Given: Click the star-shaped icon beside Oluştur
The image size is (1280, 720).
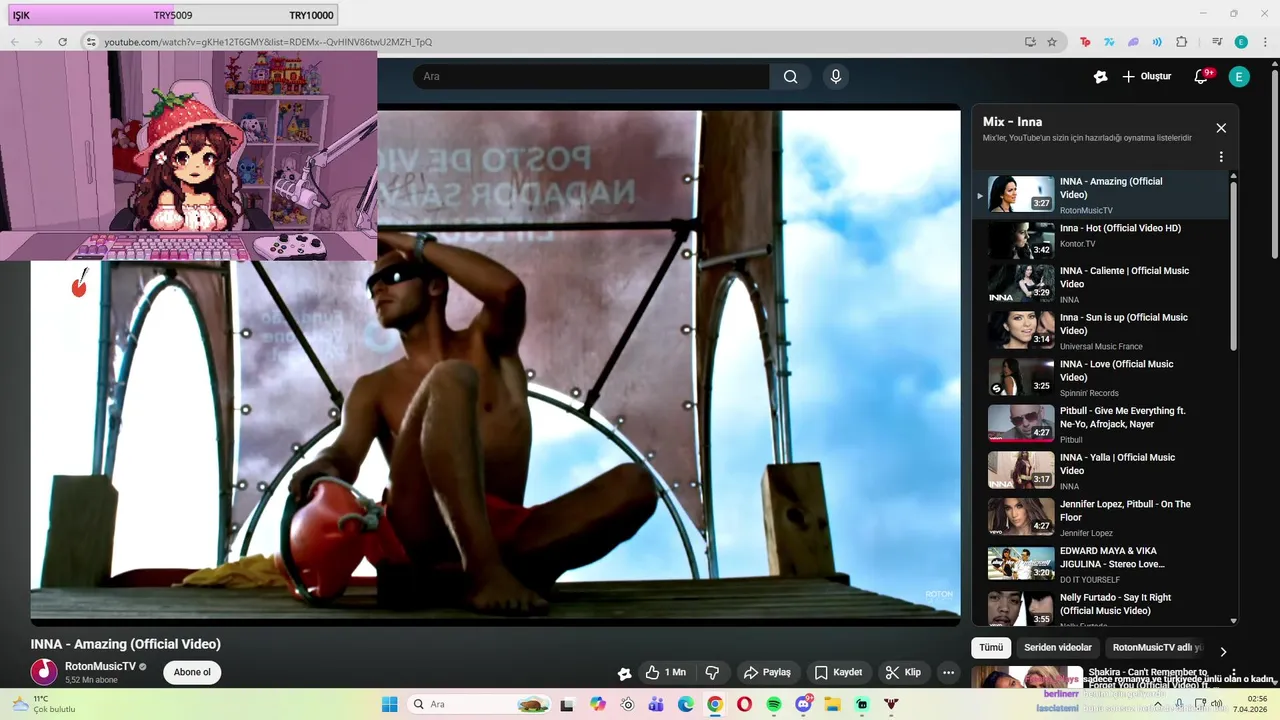Looking at the screenshot, I should pyautogui.click(x=1100, y=77).
